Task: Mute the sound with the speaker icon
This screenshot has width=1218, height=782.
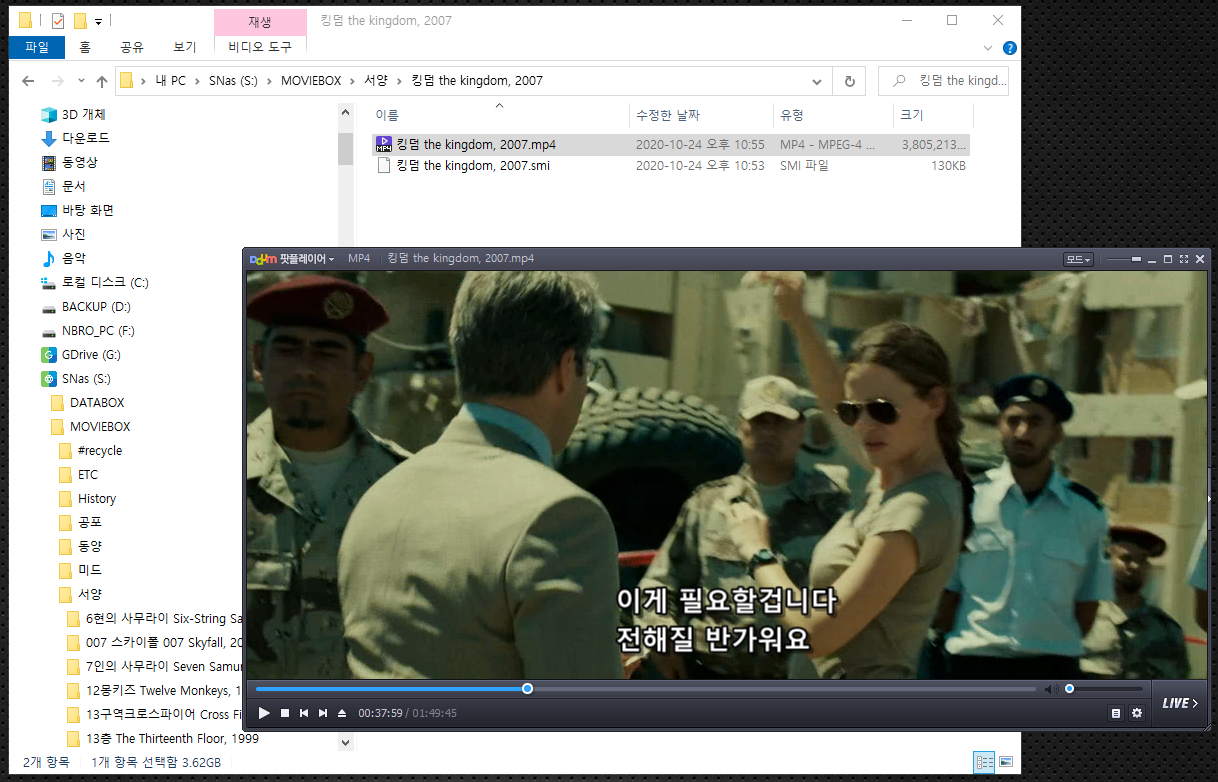Action: (x=1051, y=689)
